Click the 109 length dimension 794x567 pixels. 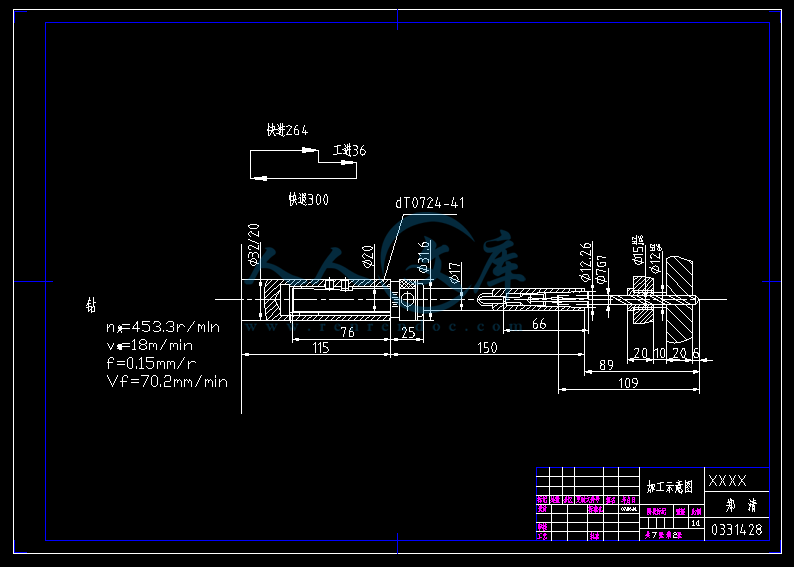click(x=628, y=383)
